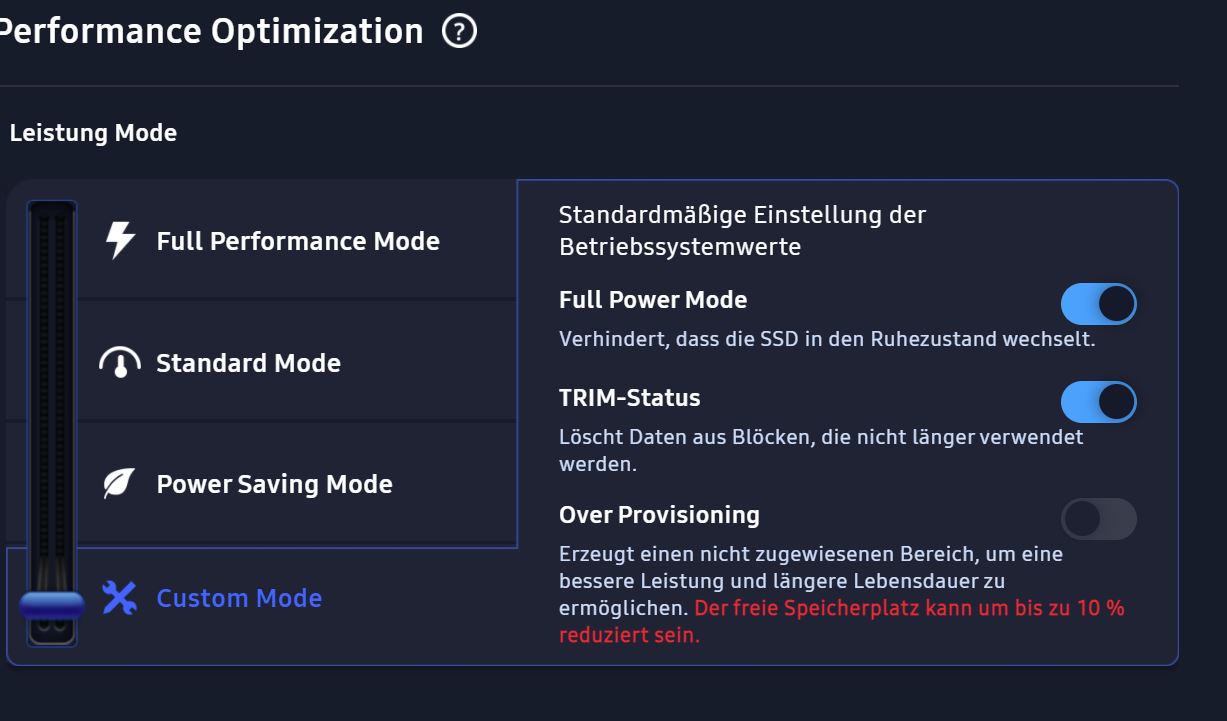Click the blue slider handle at the bottom
The image size is (1227, 721).
pos(51,602)
